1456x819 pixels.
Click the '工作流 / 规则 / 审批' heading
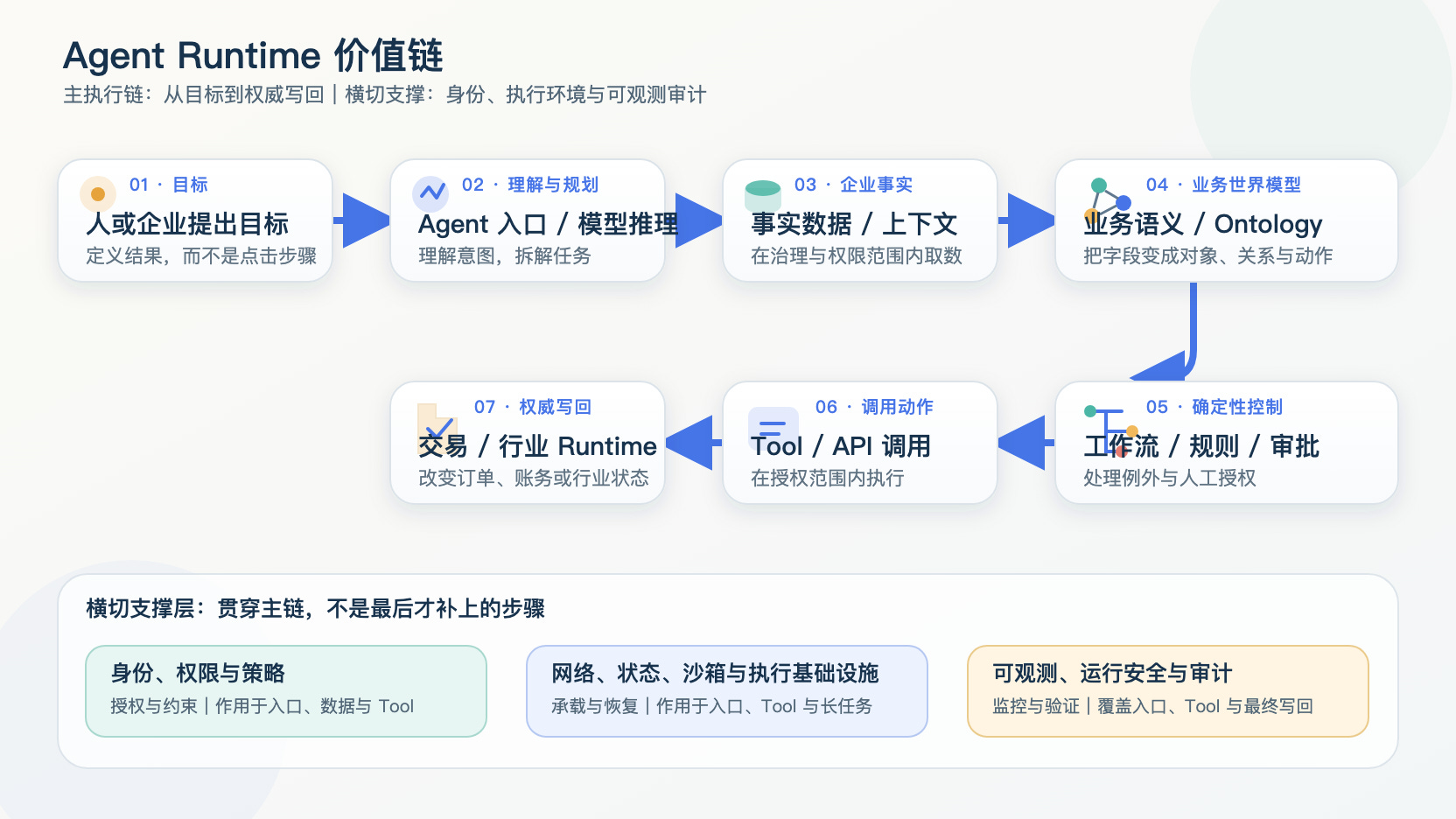point(1201,446)
